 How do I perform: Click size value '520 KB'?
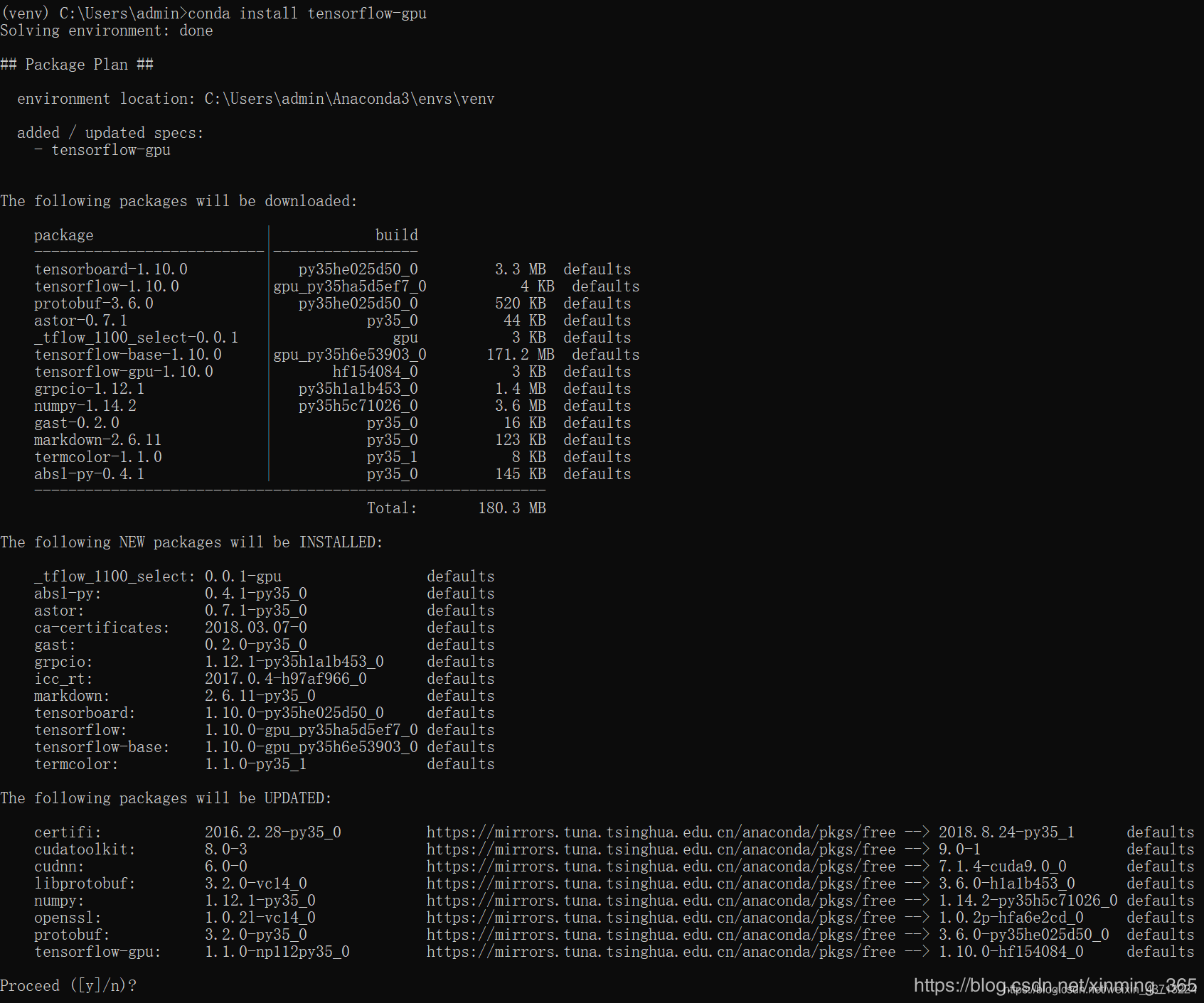tap(521, 304)
